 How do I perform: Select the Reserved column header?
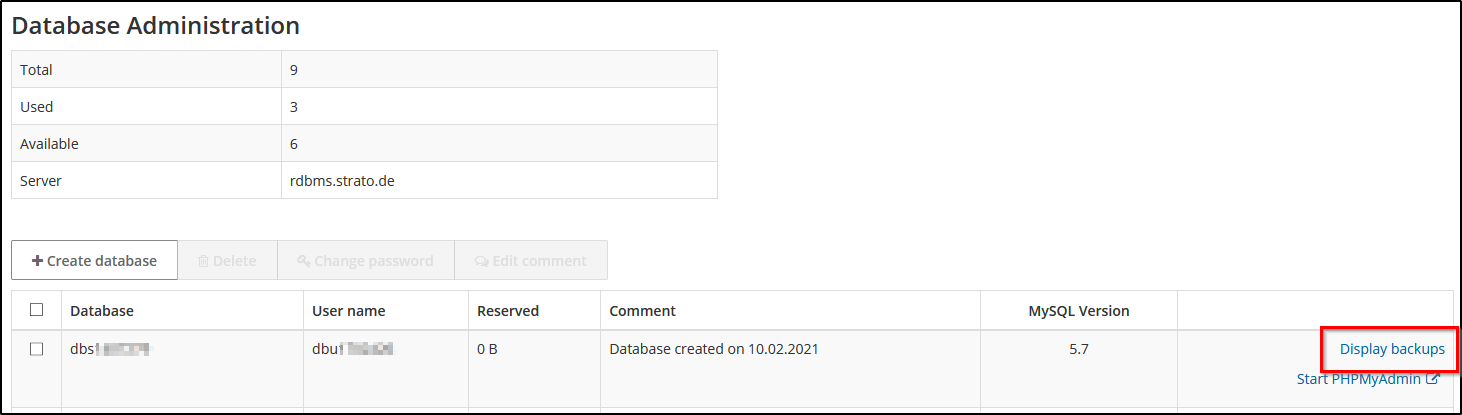pos(508,311)
